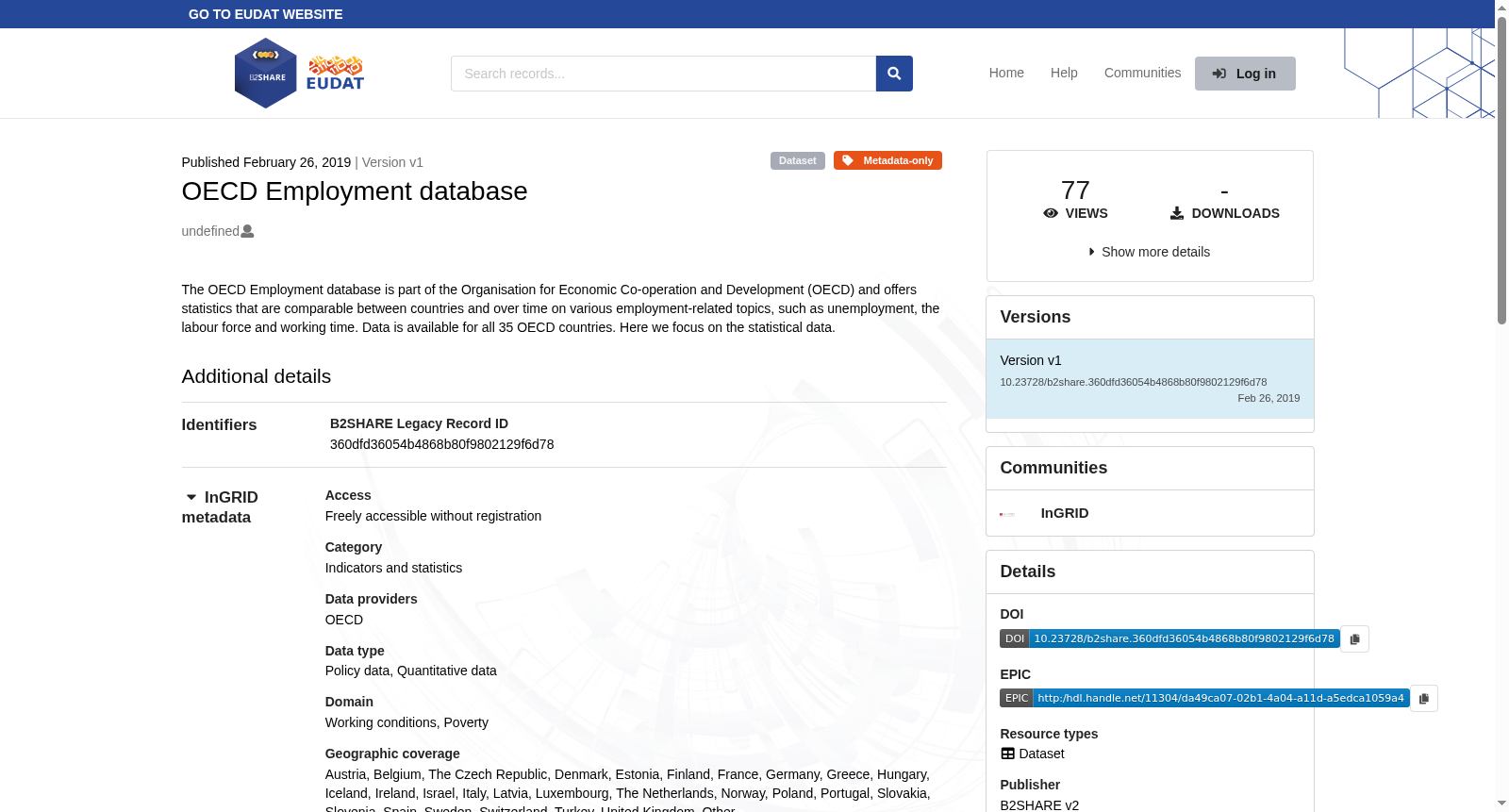Select Version v1 in Versions panel
1509x812 pixels.
pyautogui.click(x=1150, y=378)
